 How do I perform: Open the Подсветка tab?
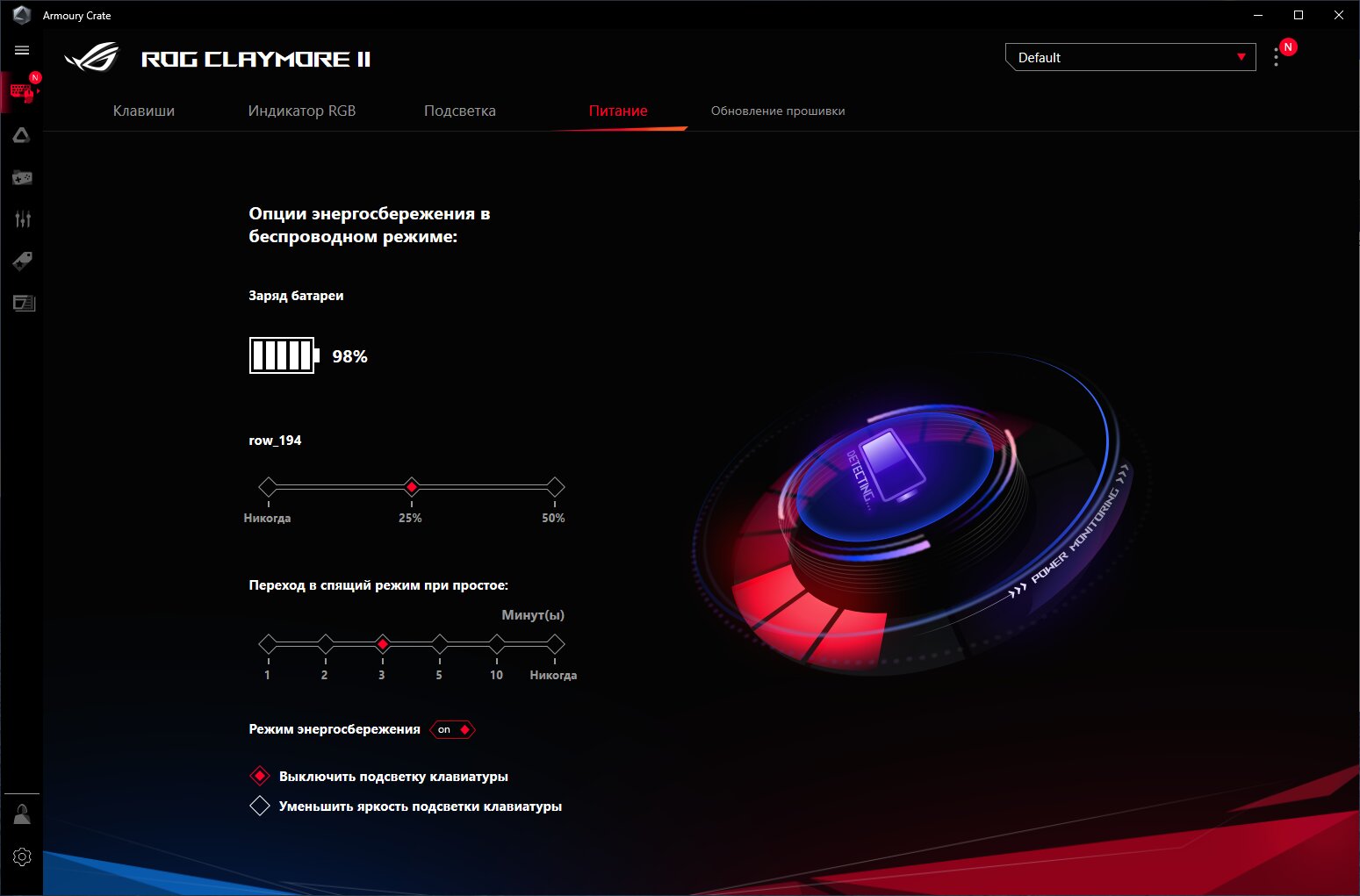[x=460, y=111]
